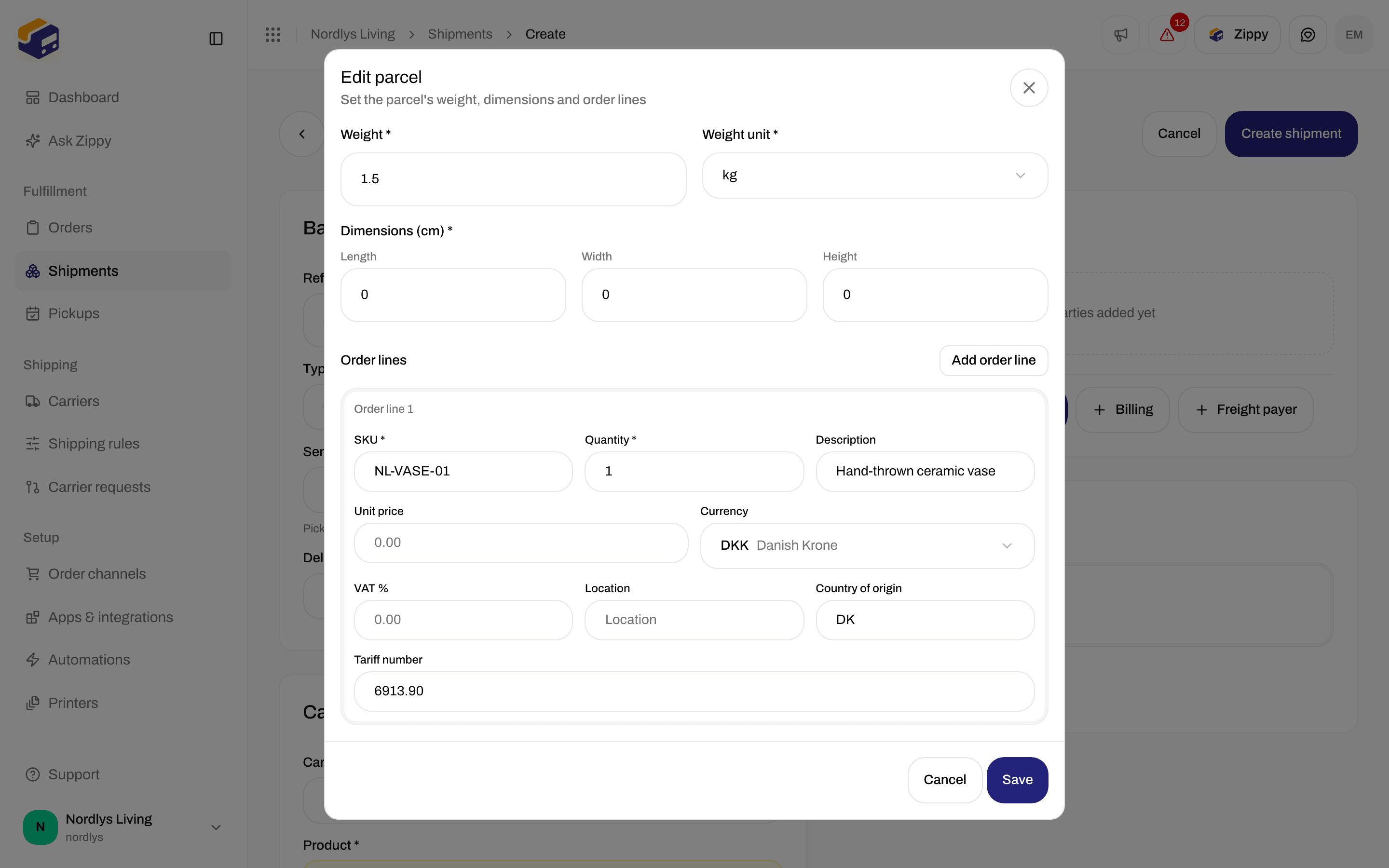Open Shipping rules in the sidebar
The height and width of the screenshot is (868, 1389).
pyautogui.click(x=123, y=444)
